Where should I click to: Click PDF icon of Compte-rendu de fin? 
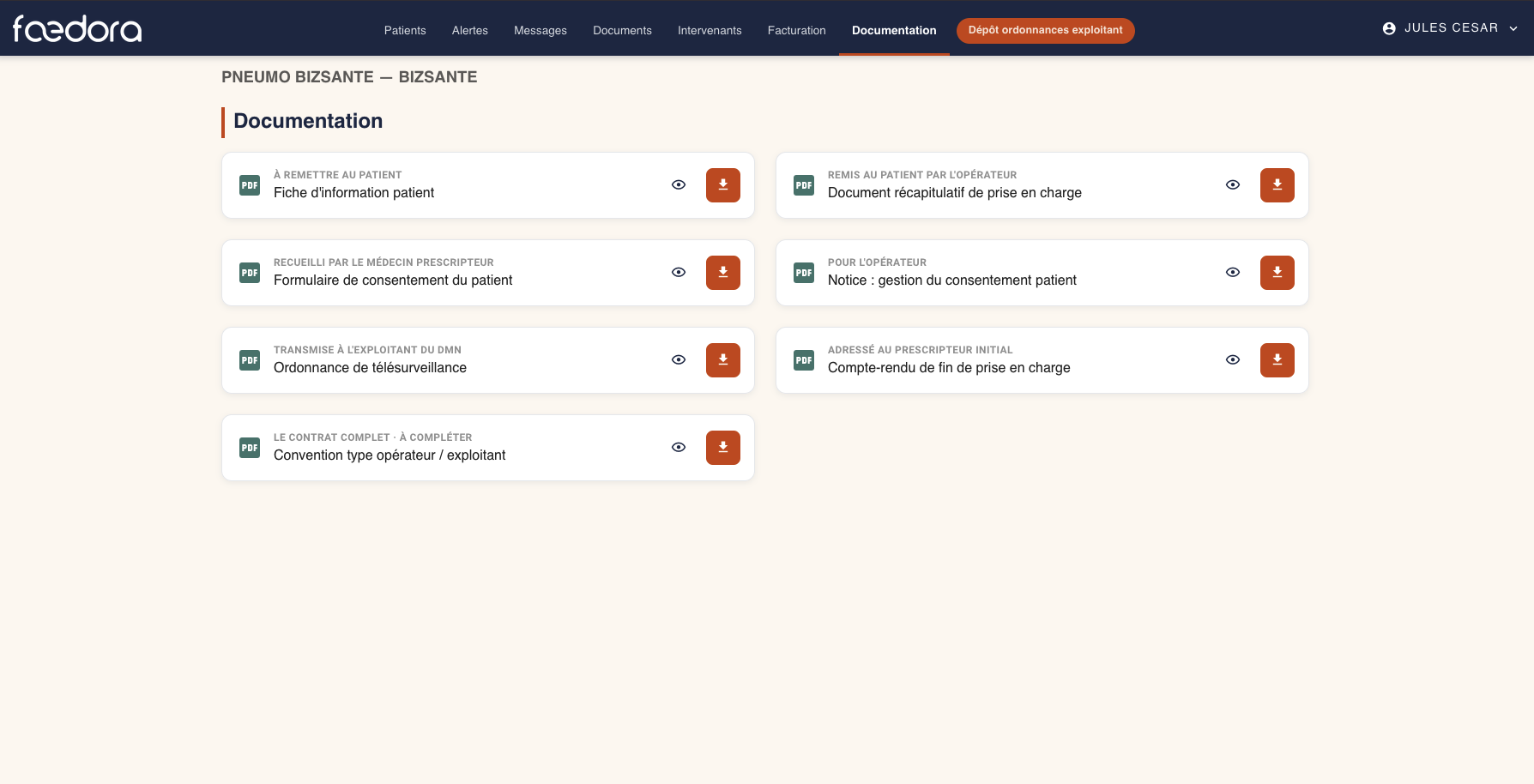pyautogui.click(x=804, y=360)
